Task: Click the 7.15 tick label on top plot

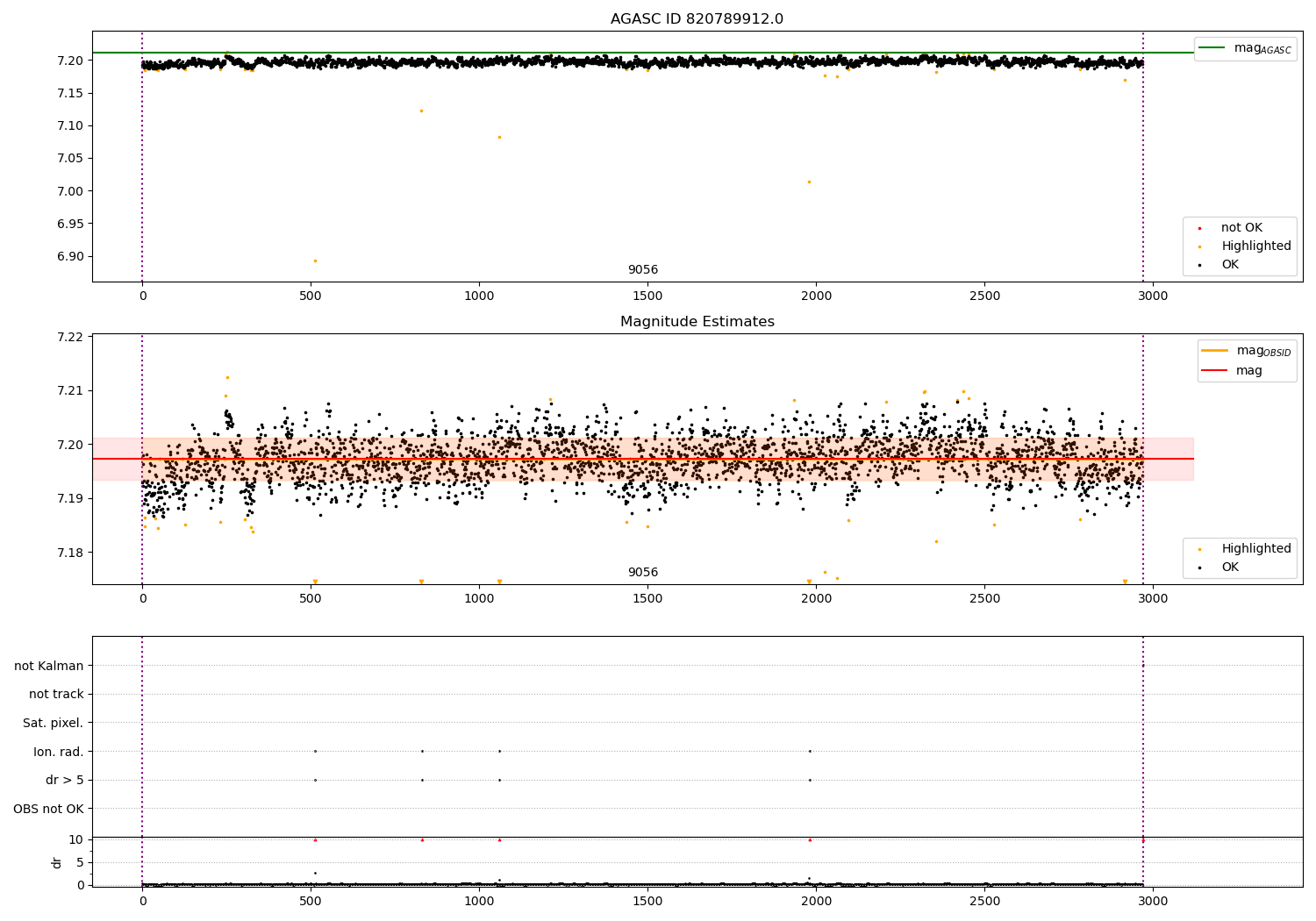Action: coord(70,94)
